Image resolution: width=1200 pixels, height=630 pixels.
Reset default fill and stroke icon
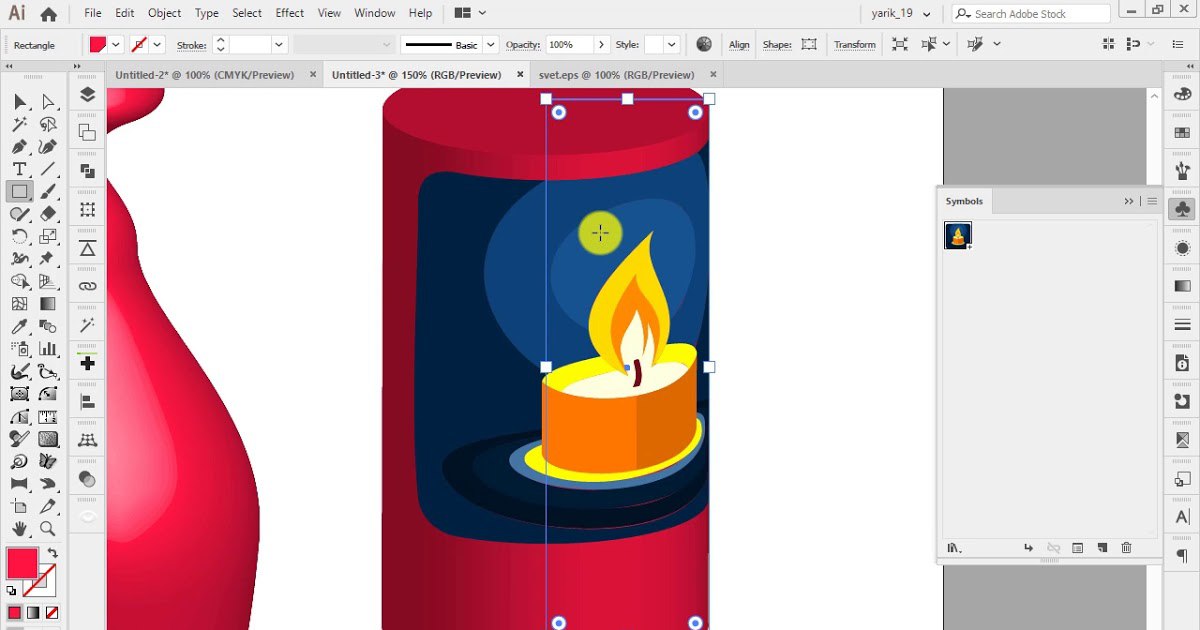(12, 591)
